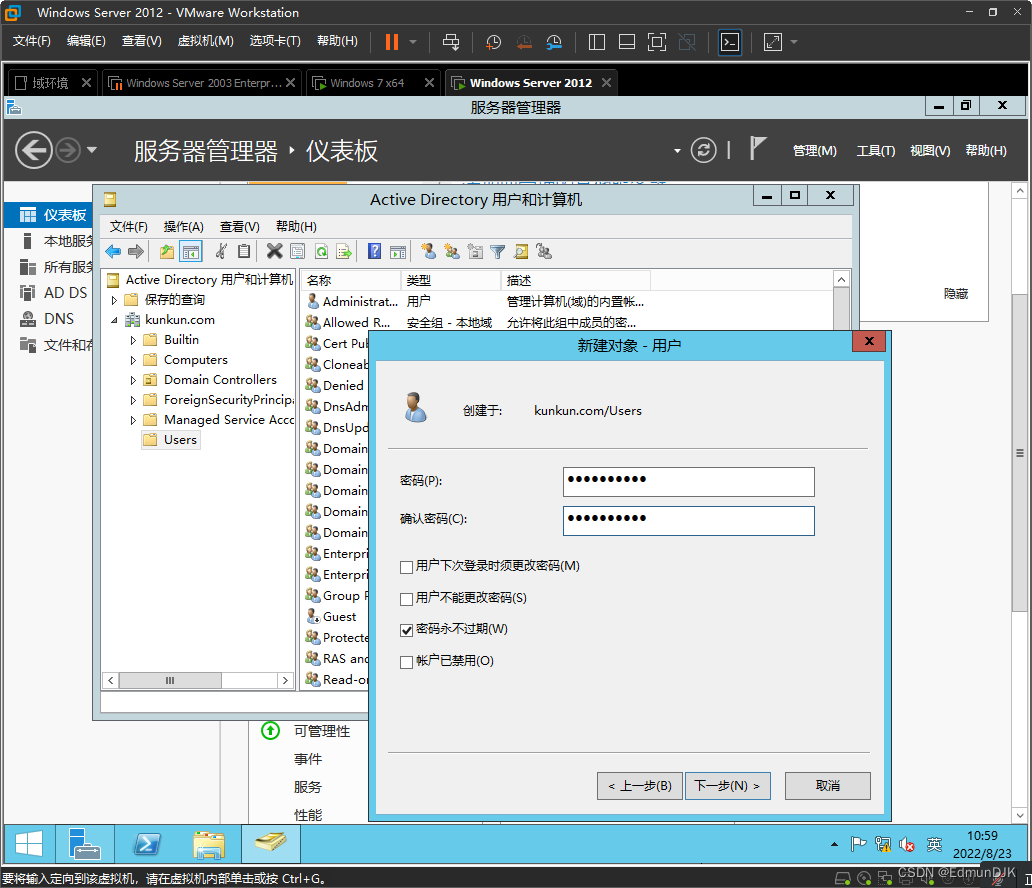Click 下一步(N) next button

pos(727,786)
